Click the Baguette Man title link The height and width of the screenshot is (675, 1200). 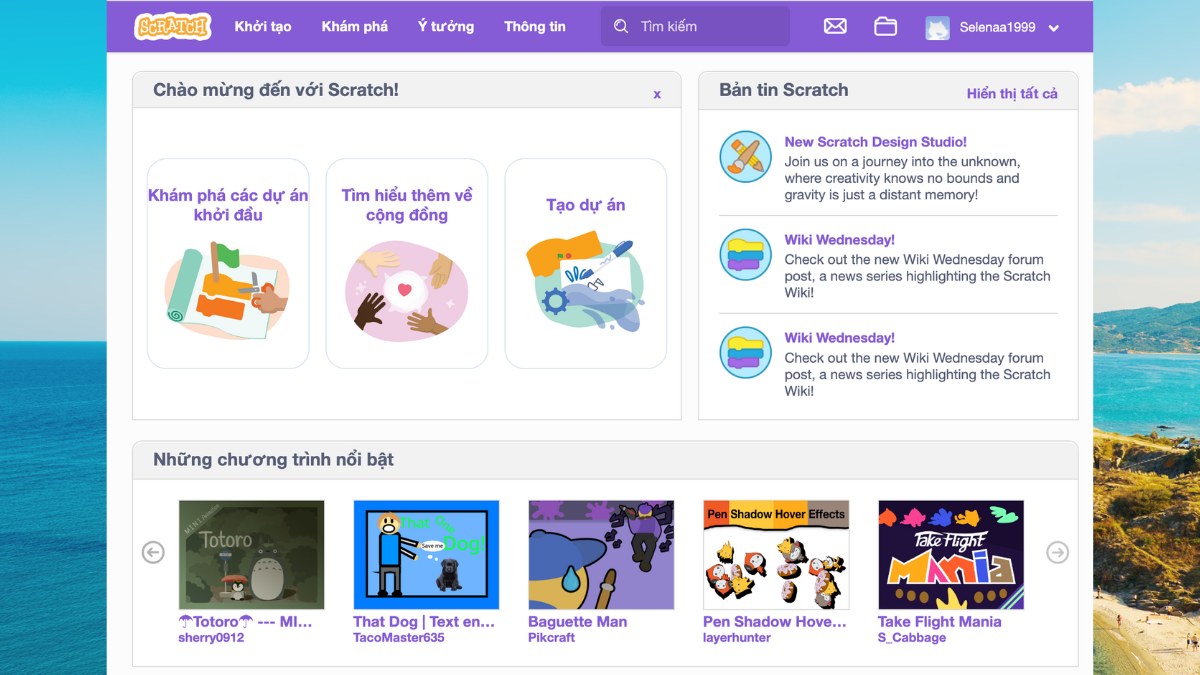(578, 621)
